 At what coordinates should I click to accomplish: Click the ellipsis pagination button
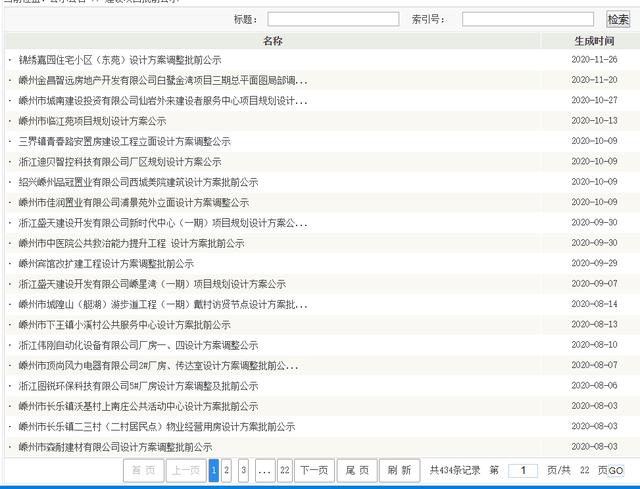tap(264, 470)
